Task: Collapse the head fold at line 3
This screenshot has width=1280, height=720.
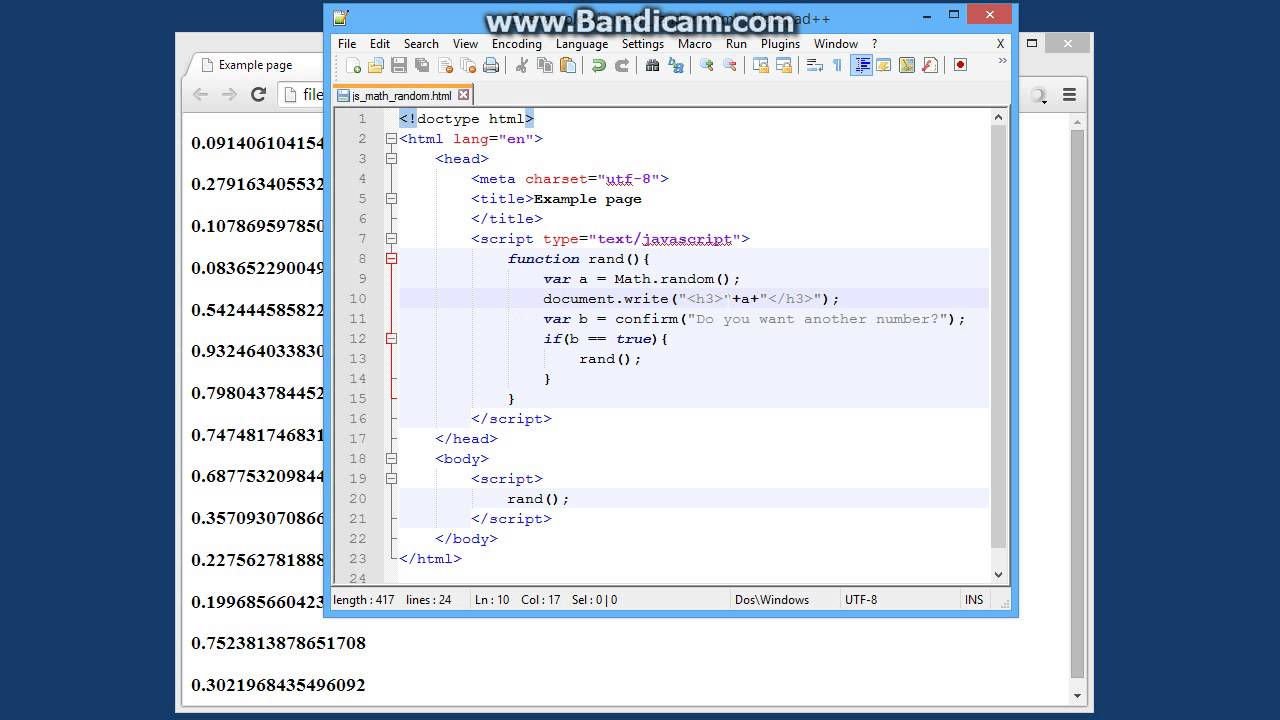Action: (391, 159)
